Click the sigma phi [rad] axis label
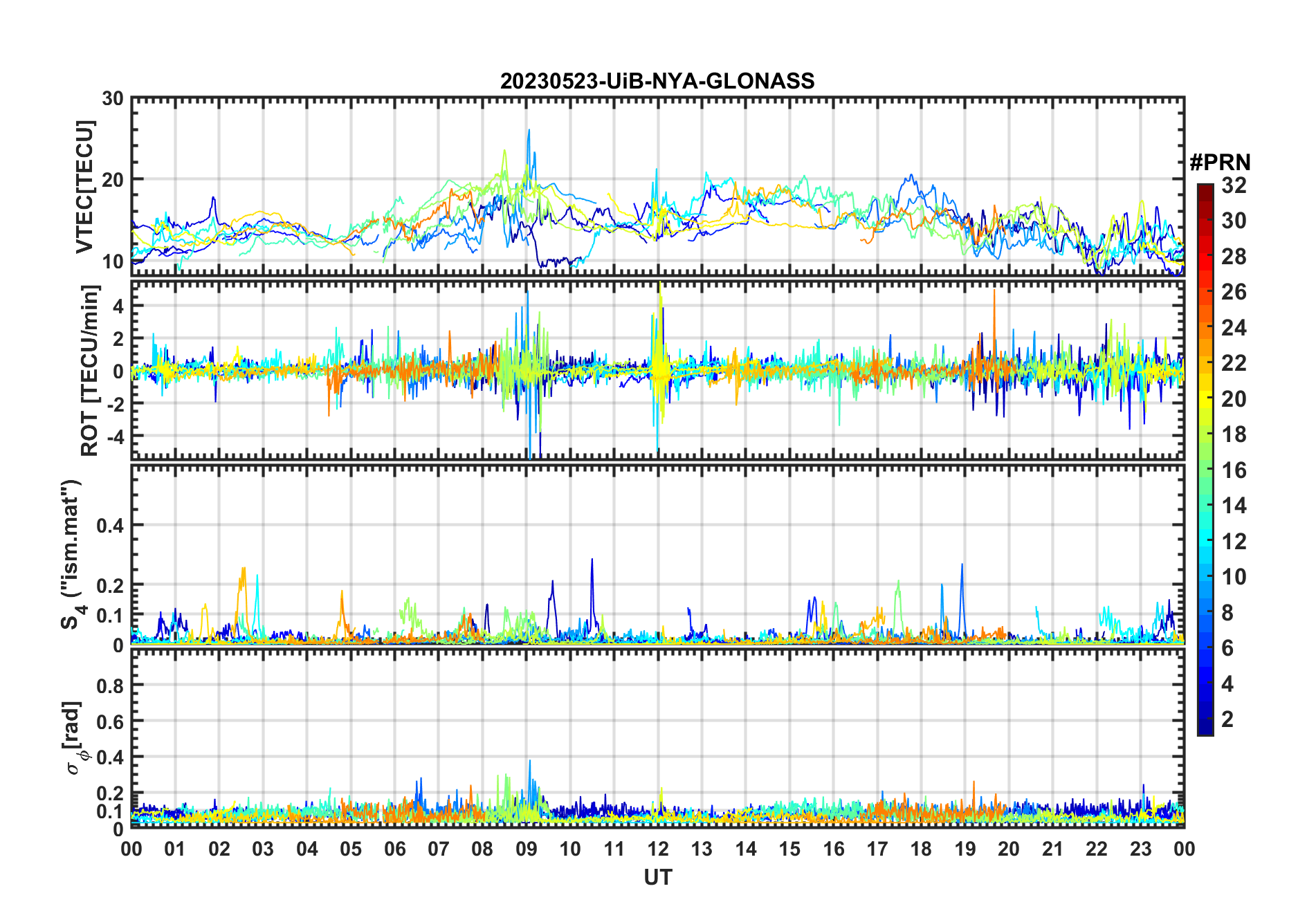 pos(74,738)
